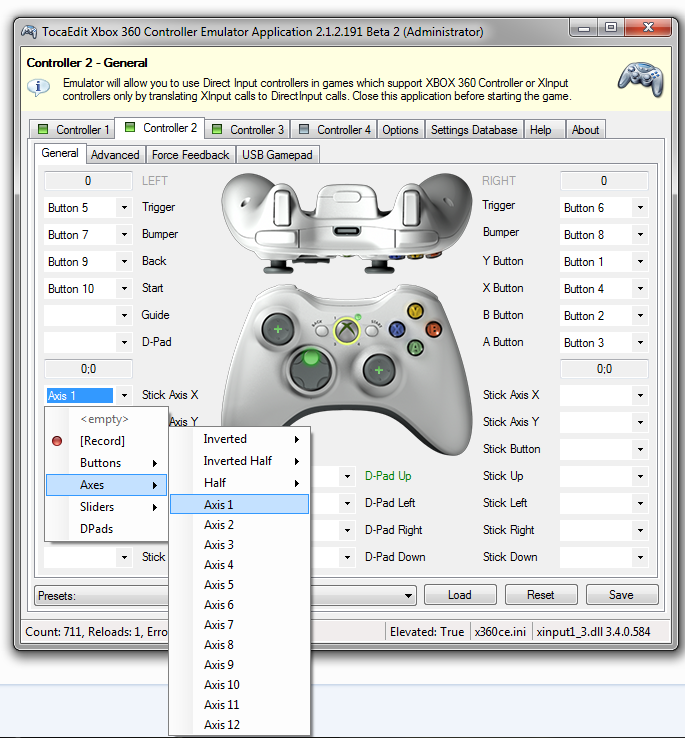Click the Xbox Guide button on controller
This screenshot has height=738, width=685.
point(347,330)
